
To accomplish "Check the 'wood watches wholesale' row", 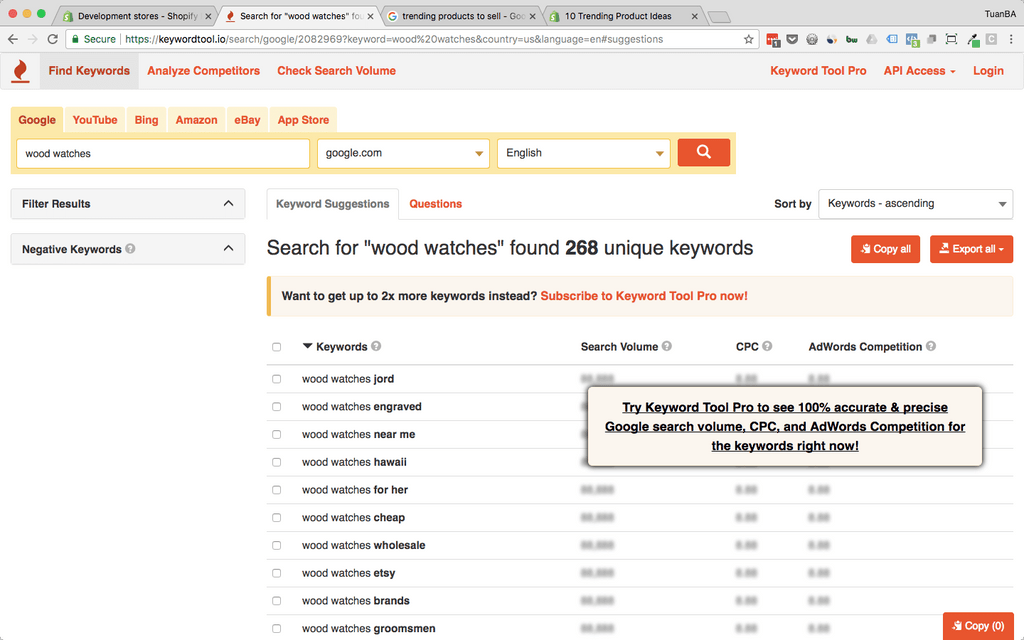I will pos(276,545).
